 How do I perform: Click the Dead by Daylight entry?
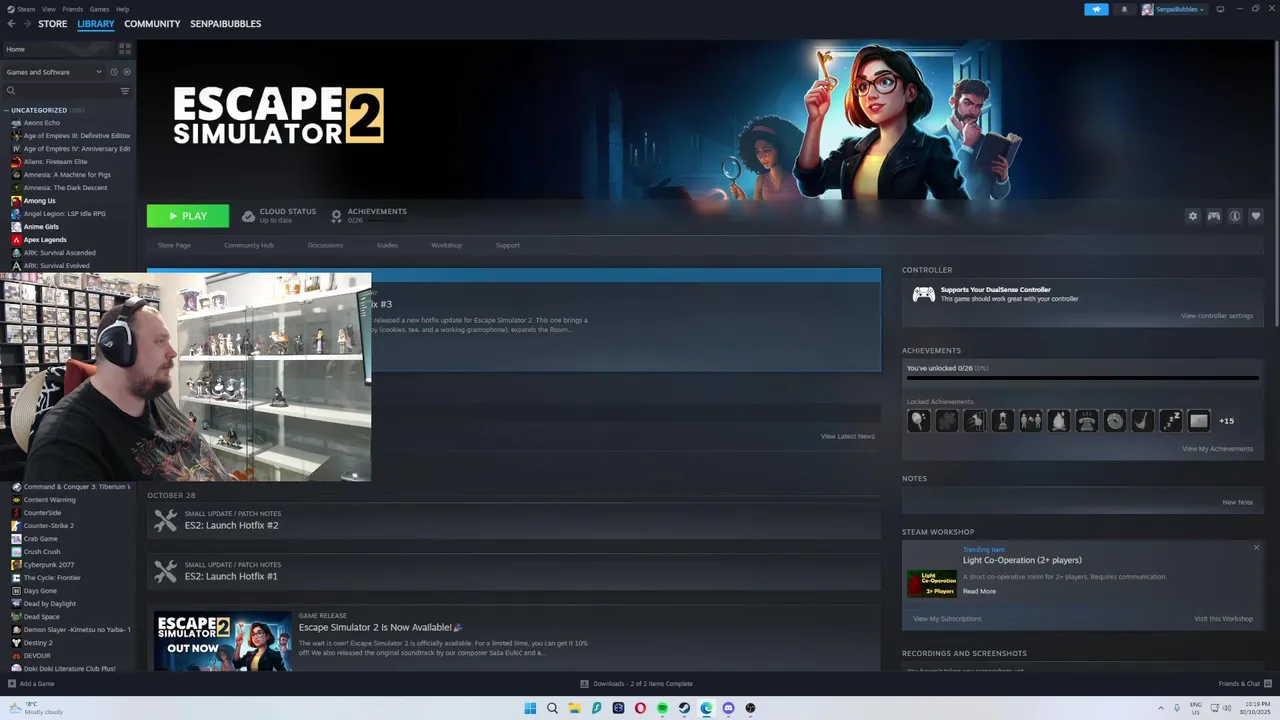[x=50, y=604]
